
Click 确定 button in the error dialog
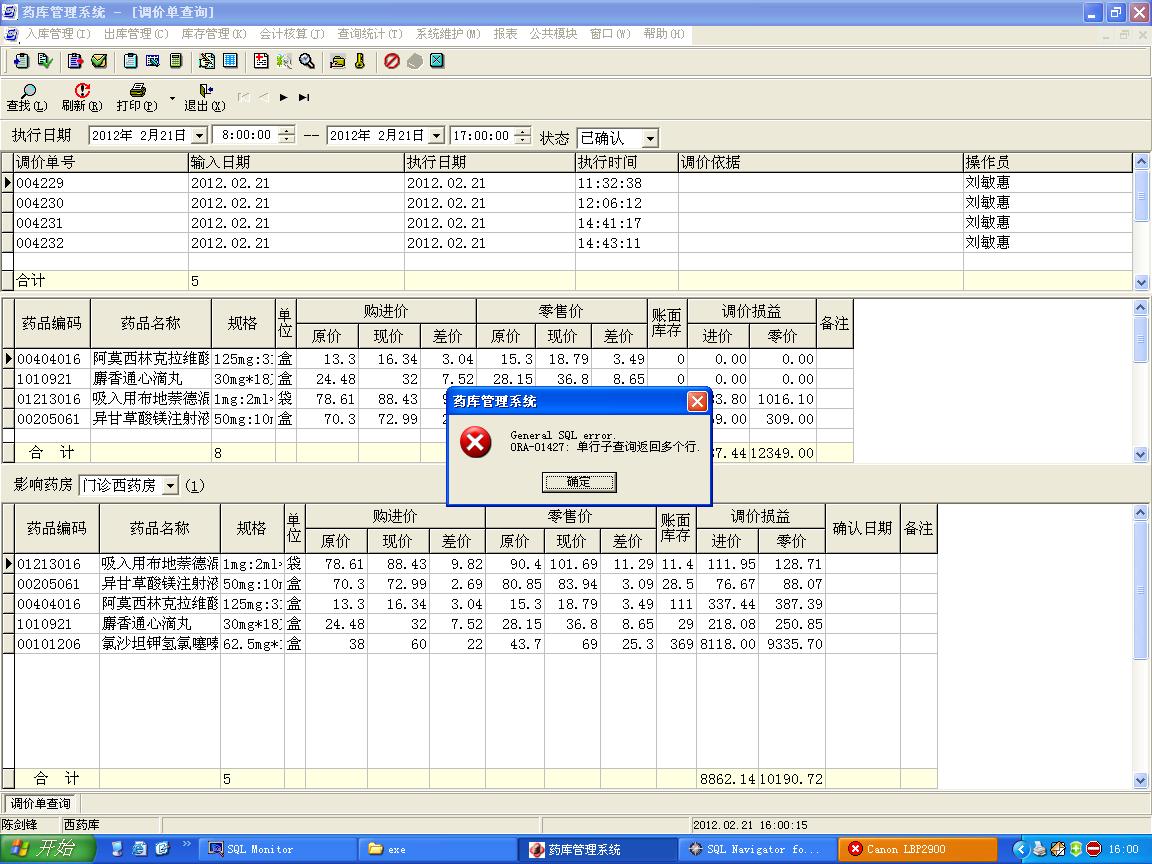coord(579,482)
